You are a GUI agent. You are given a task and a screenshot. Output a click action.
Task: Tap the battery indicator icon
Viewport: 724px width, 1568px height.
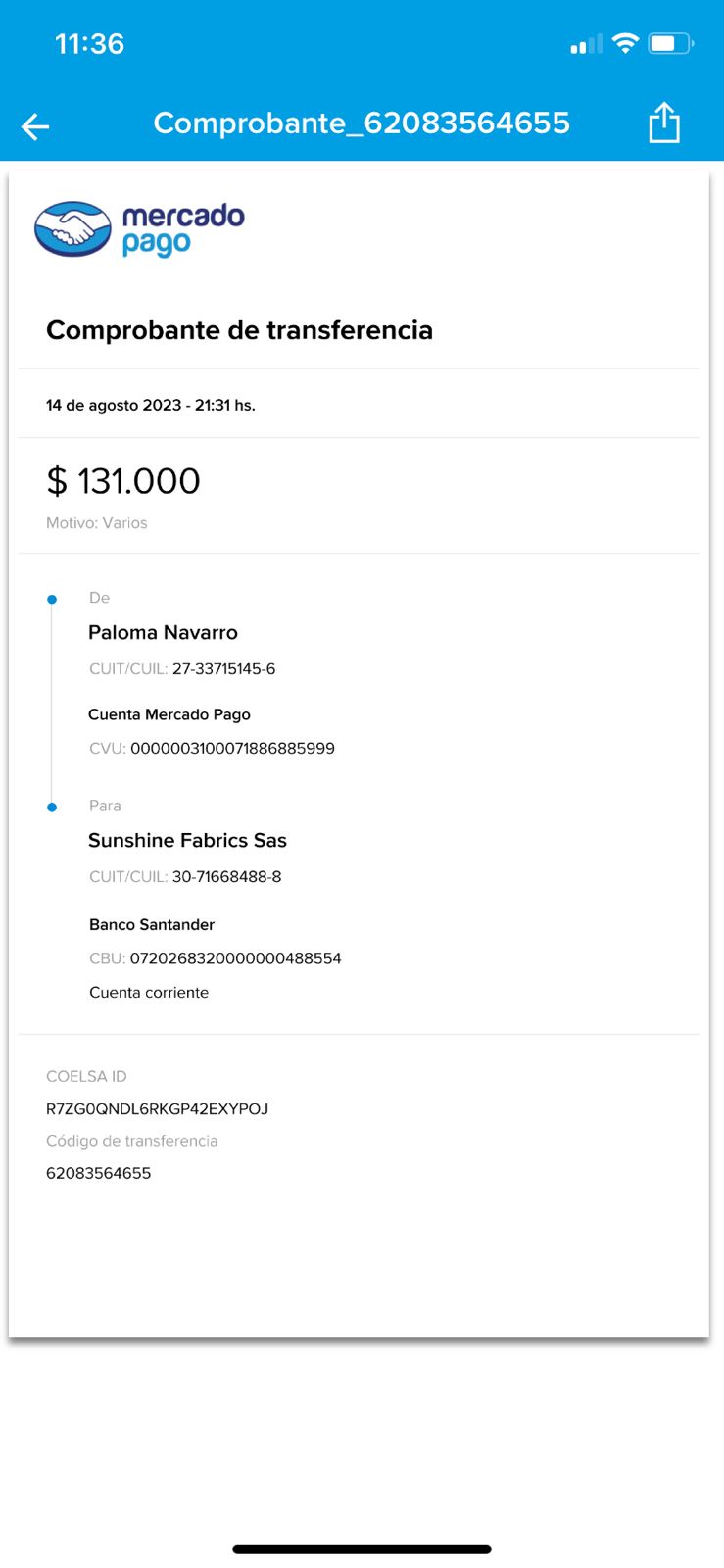coord(671,43)
